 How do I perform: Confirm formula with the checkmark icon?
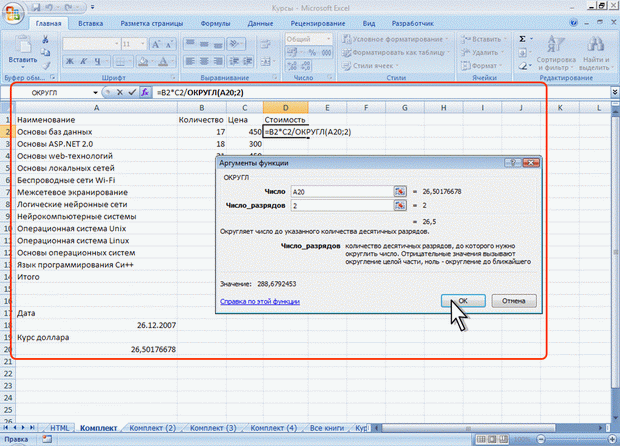(132, 92)
